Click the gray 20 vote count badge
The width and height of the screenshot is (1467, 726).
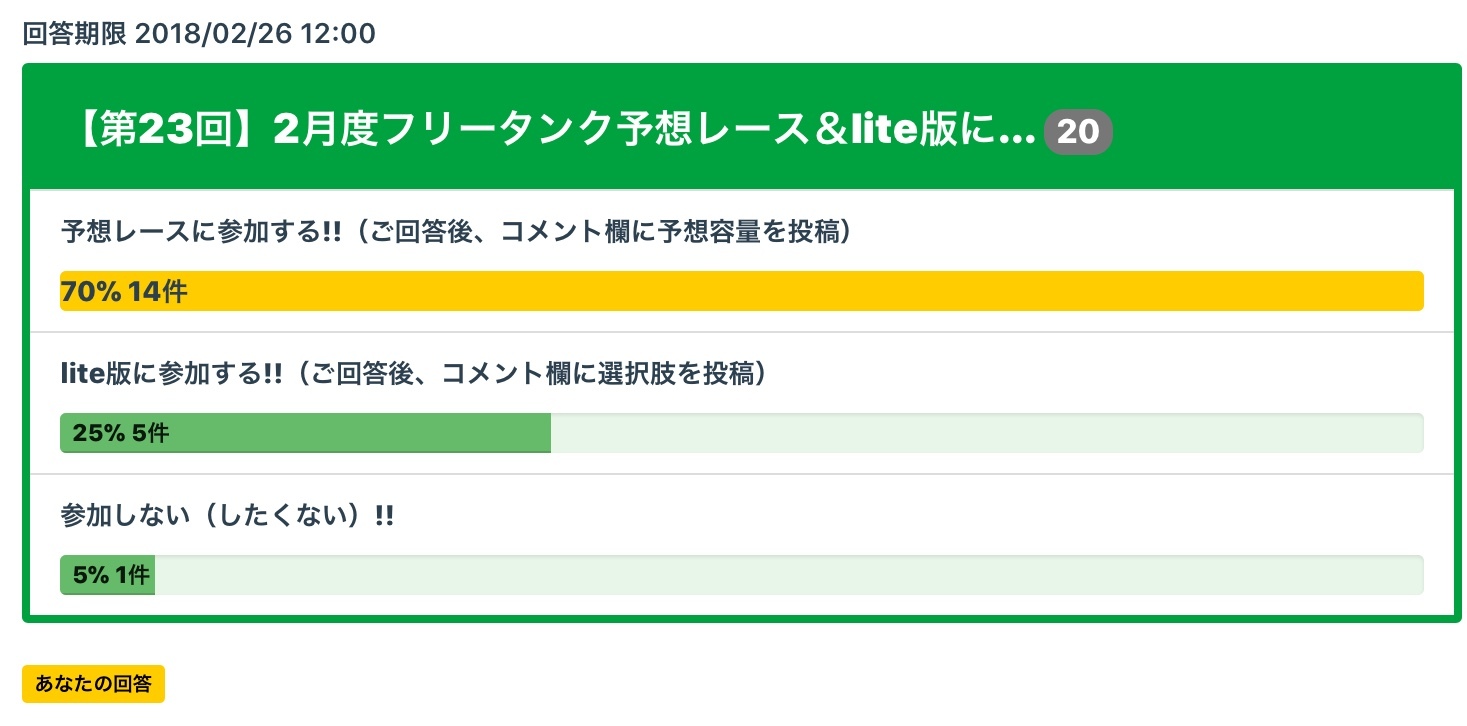pyautogui.click(x=1077, y=132)
